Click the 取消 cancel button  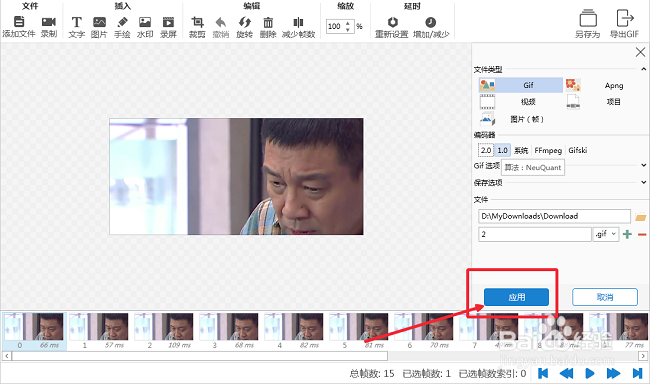click(x=605, y=297)
